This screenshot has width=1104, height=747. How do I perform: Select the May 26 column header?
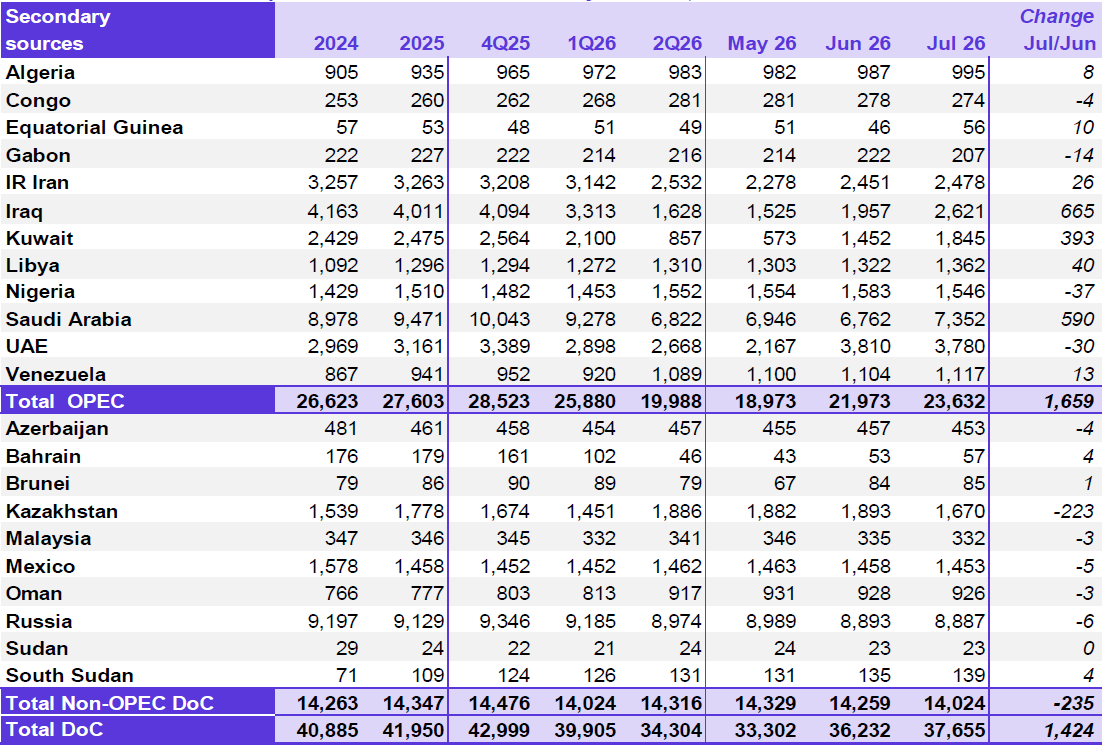pos(762,44)
